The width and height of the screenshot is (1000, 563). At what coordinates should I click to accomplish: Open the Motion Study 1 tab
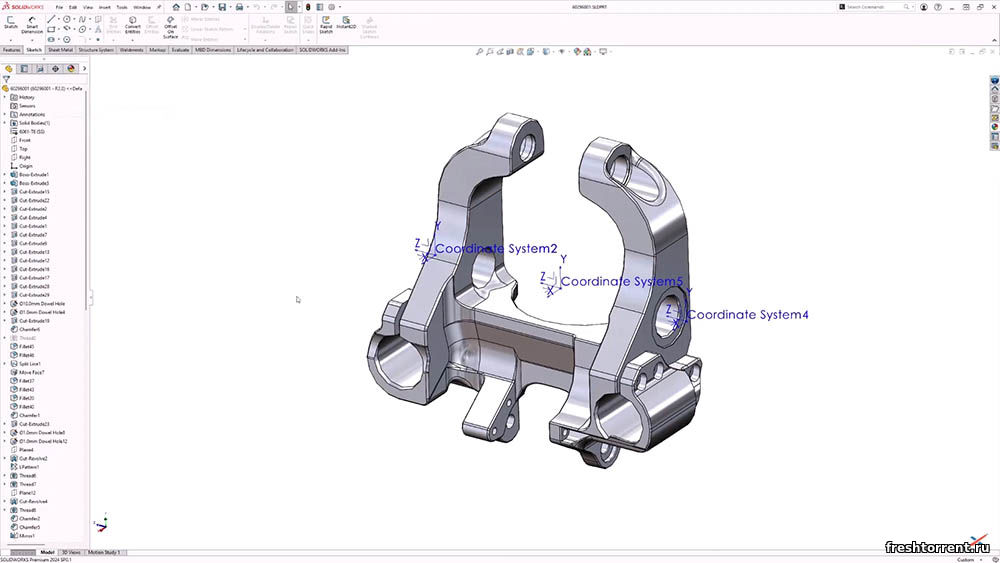(104, 552)
